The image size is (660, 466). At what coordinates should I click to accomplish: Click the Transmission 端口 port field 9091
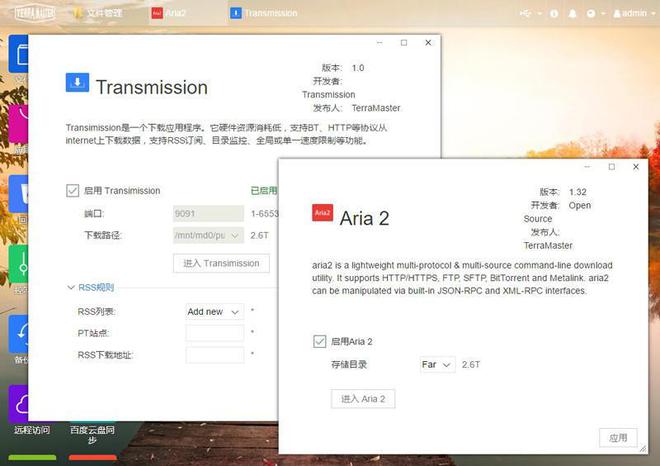click(208, 213)
